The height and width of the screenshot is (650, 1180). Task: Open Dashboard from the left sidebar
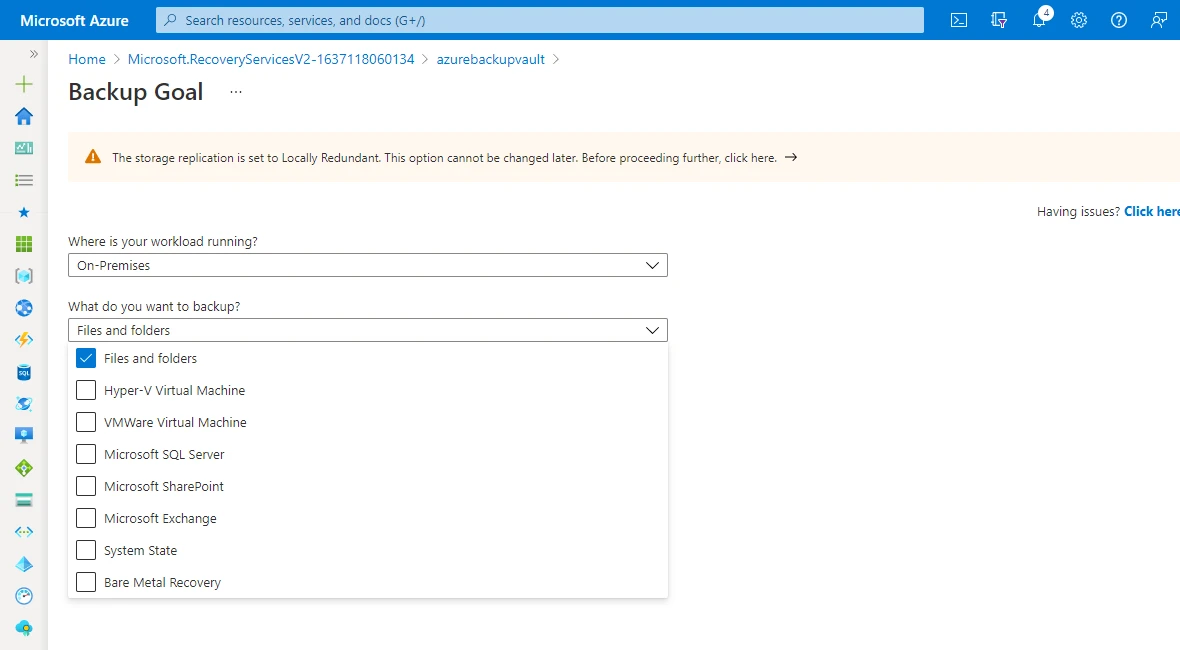click(x=23, y=148)
